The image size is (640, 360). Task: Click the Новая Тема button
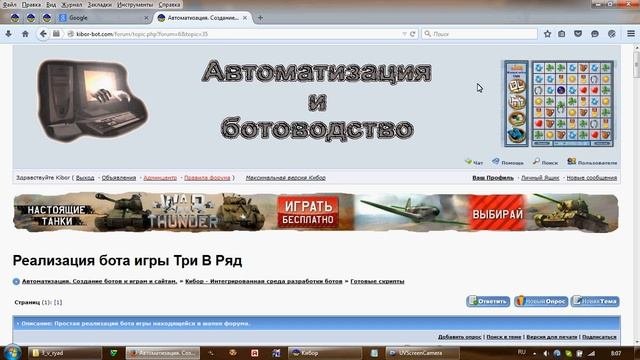(x=595, y=301)
